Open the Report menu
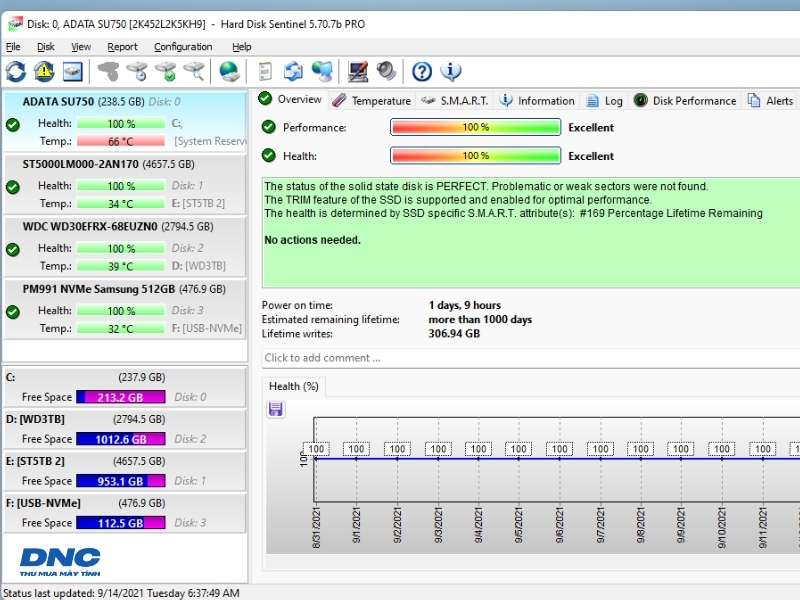800x600 pixels. (x=122, y=47)
